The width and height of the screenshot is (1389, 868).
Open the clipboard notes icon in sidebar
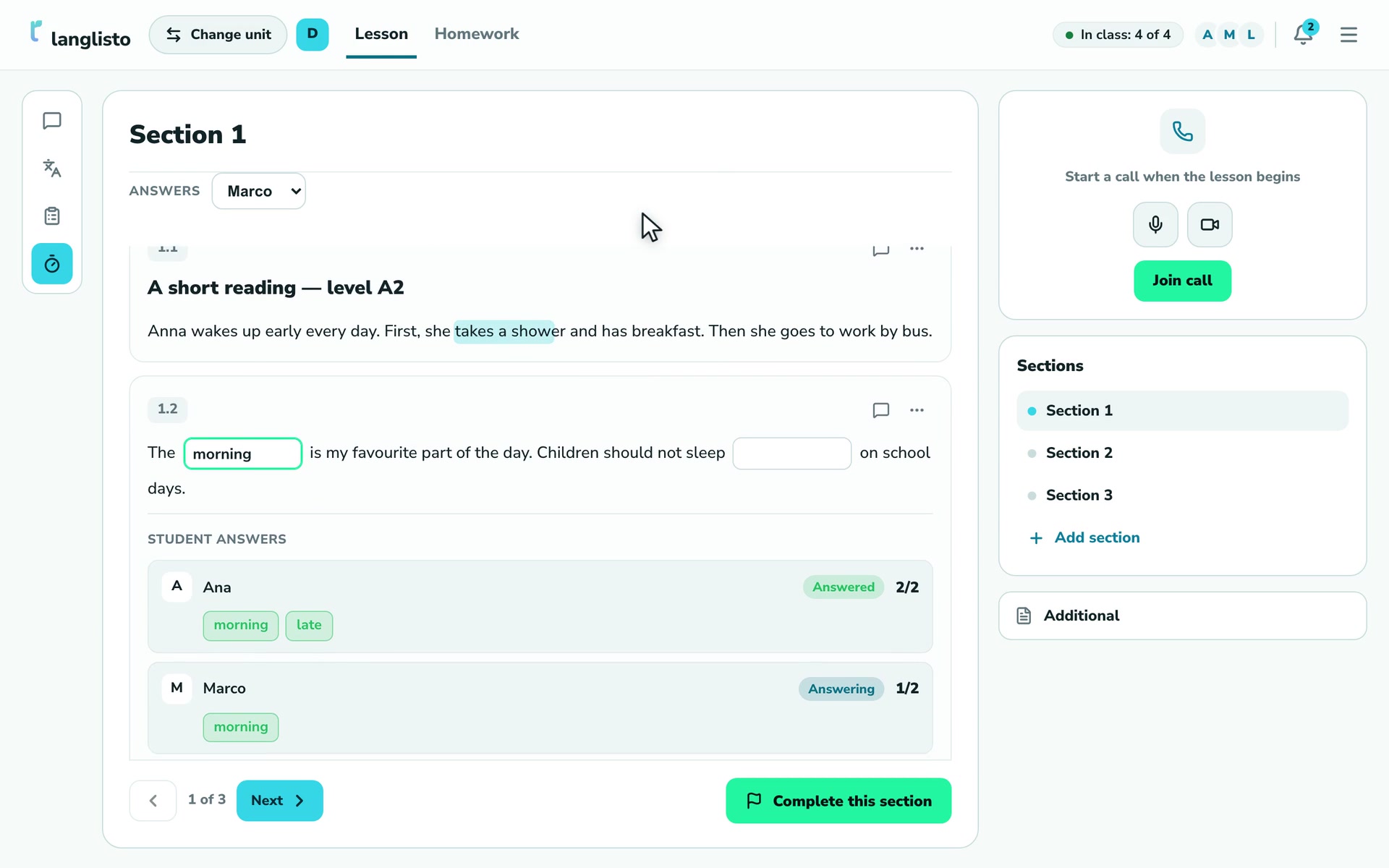point(52,216)
